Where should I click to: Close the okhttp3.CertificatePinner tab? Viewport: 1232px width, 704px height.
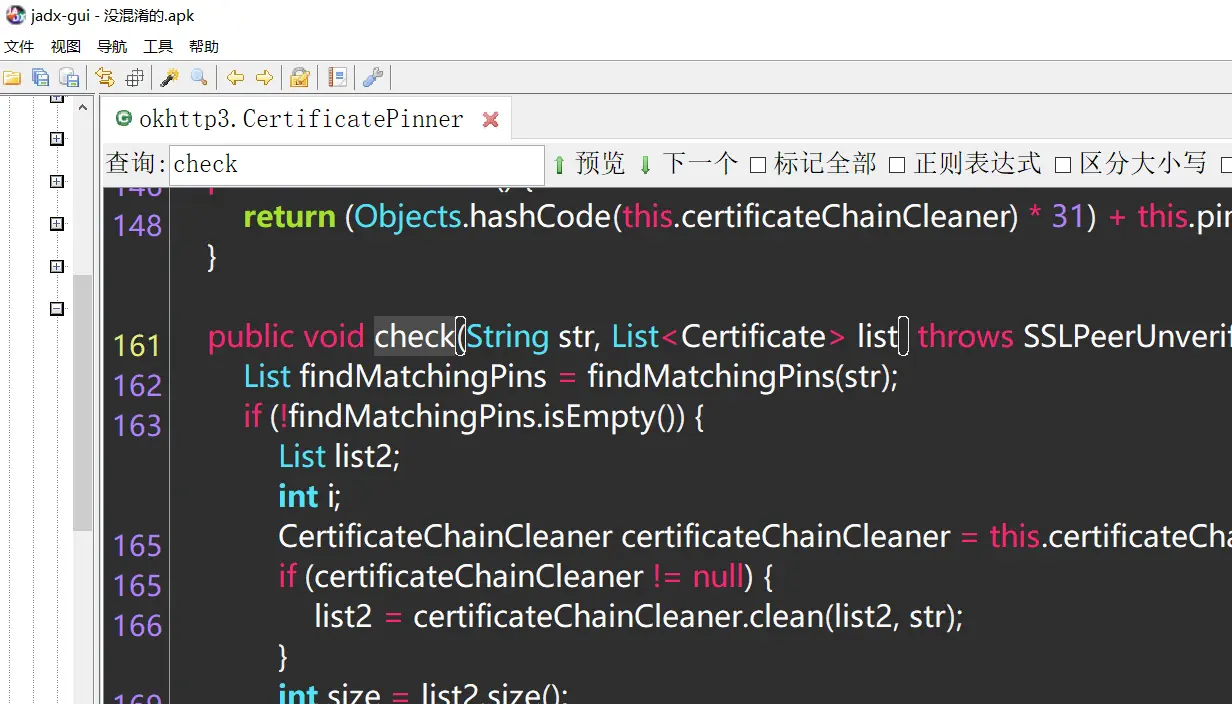pos(491,119)
